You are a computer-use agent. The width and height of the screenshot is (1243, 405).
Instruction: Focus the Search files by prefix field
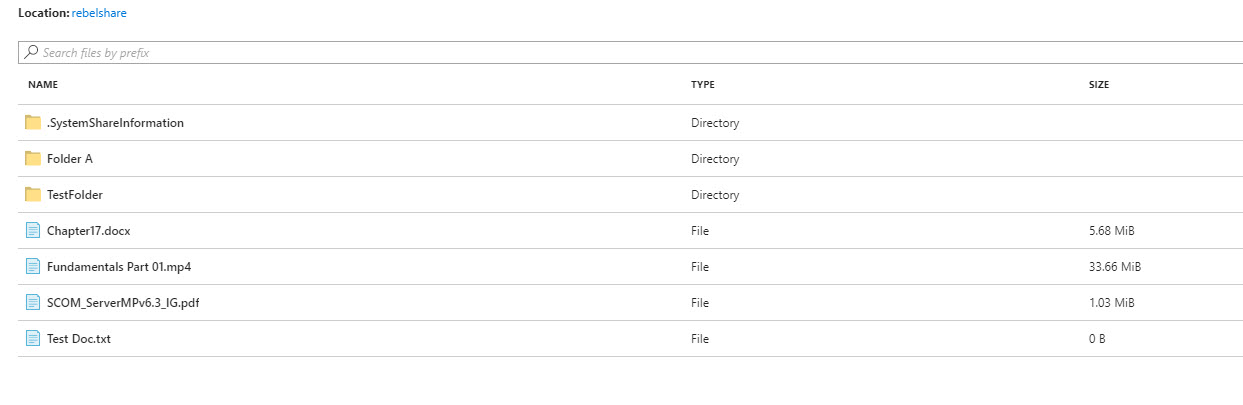(x=630, y=52)
